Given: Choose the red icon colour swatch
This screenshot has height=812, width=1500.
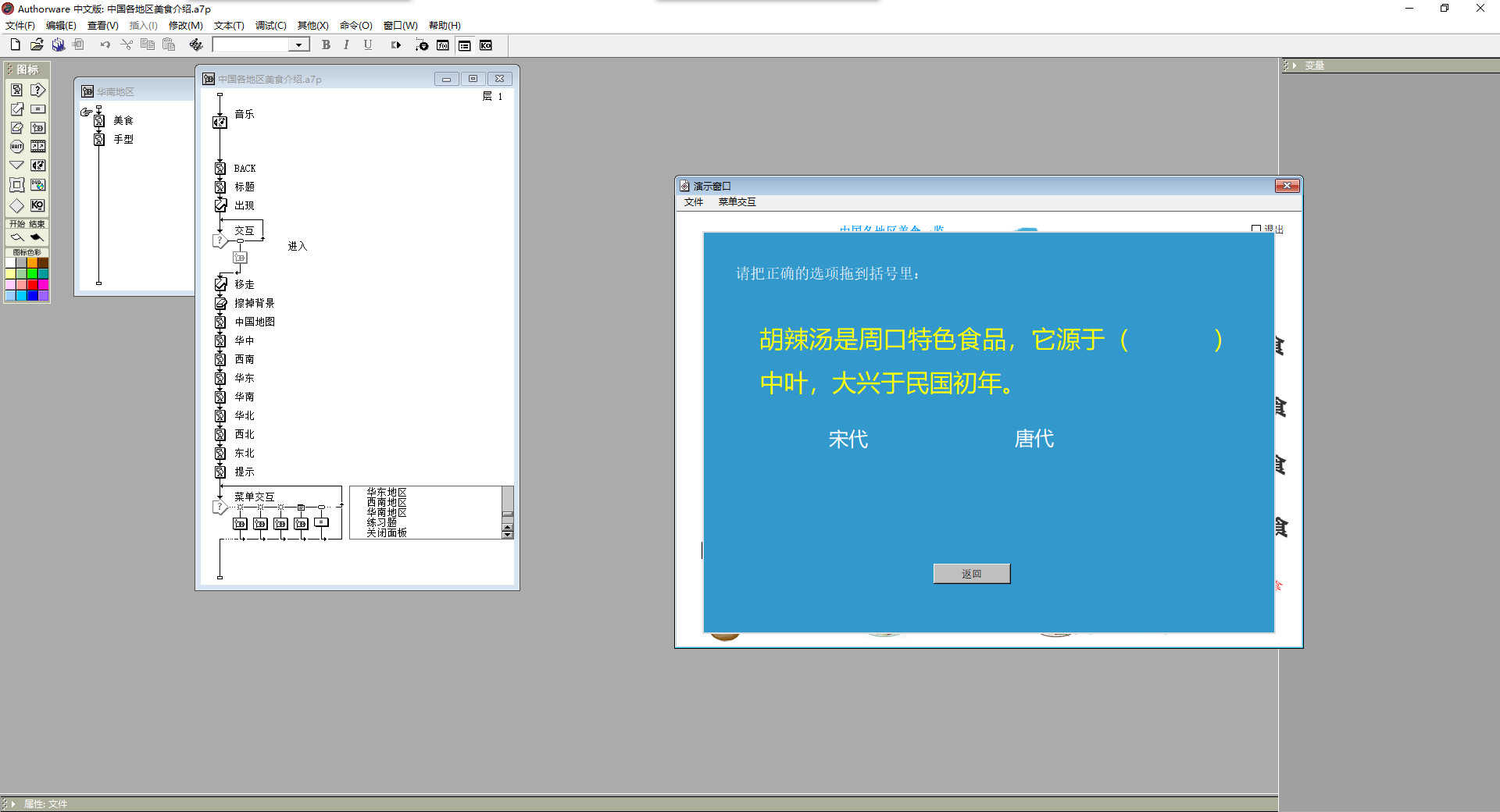Looking at the screenshot, I should [33, 284].
